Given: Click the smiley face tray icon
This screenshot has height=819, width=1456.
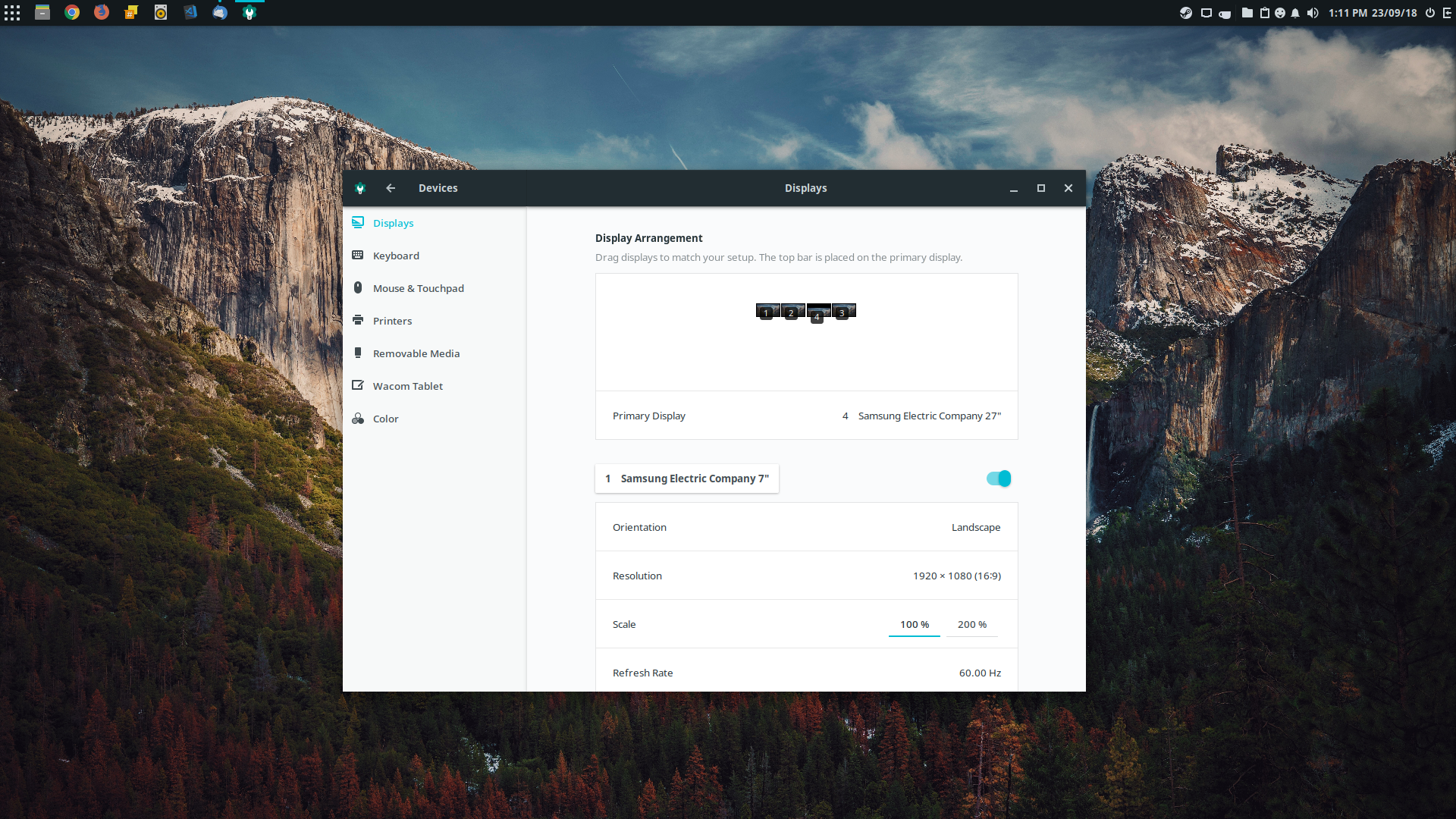Looking at the screenshot, I should (x=1280, y=13).
